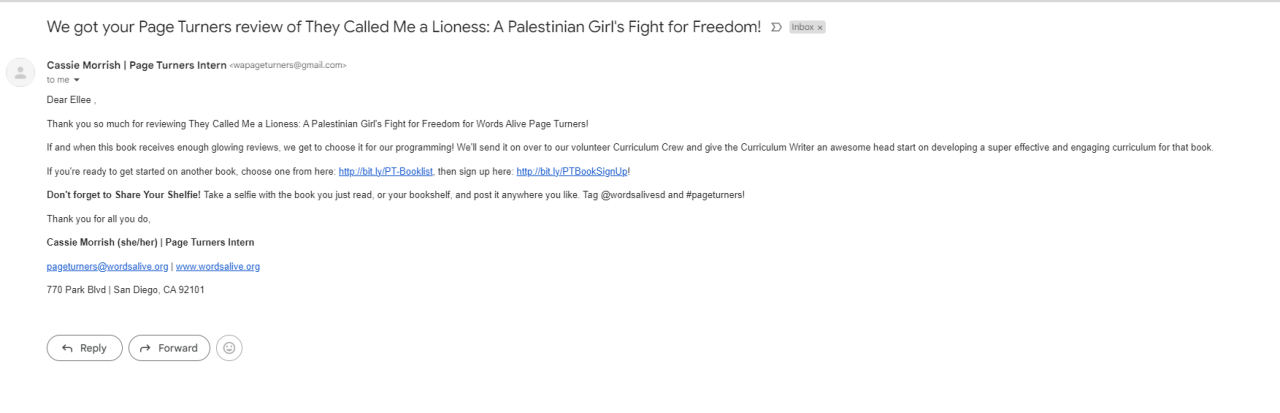Click the wapageturners@gmail.com sender address
The height and width of the screenshot is (413, 1280).
point(288,65)
